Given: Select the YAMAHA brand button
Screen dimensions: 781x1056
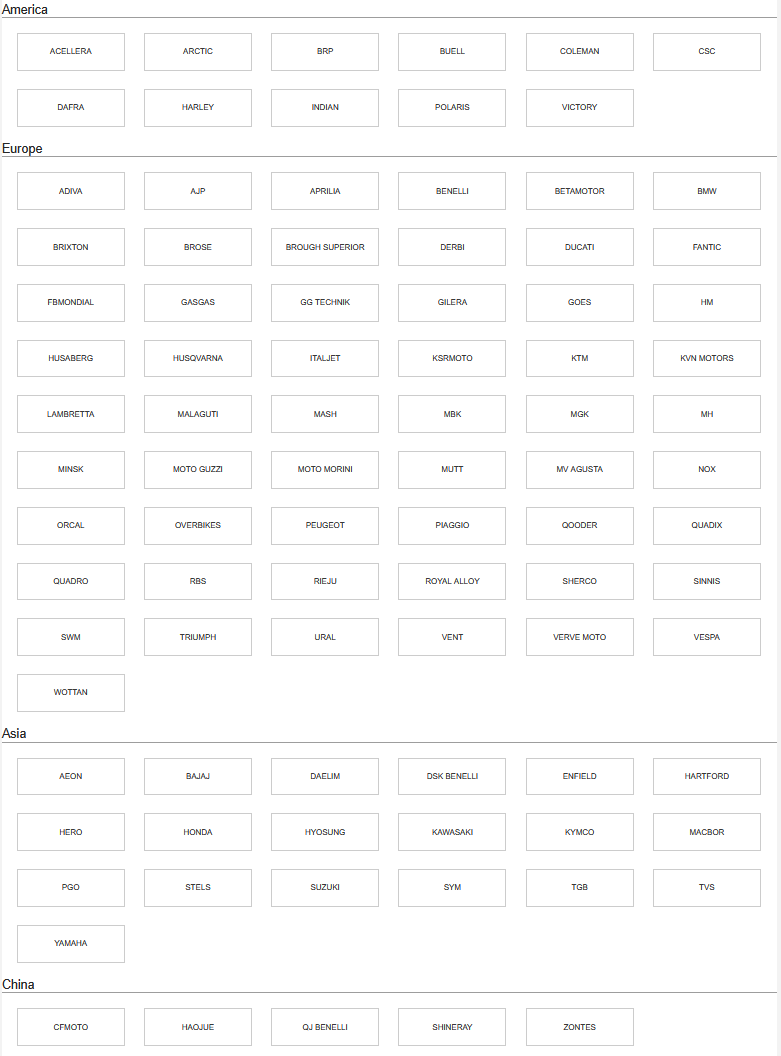Looking at the screenshot, I should coord(71,944).
